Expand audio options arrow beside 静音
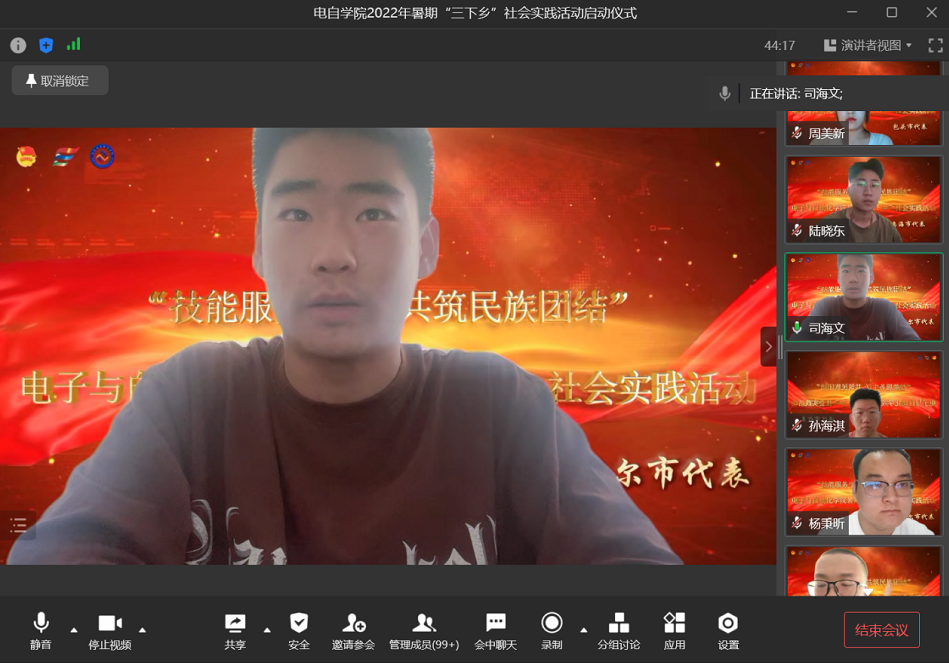This screenshot has height=663, width=949. [74, 630]
